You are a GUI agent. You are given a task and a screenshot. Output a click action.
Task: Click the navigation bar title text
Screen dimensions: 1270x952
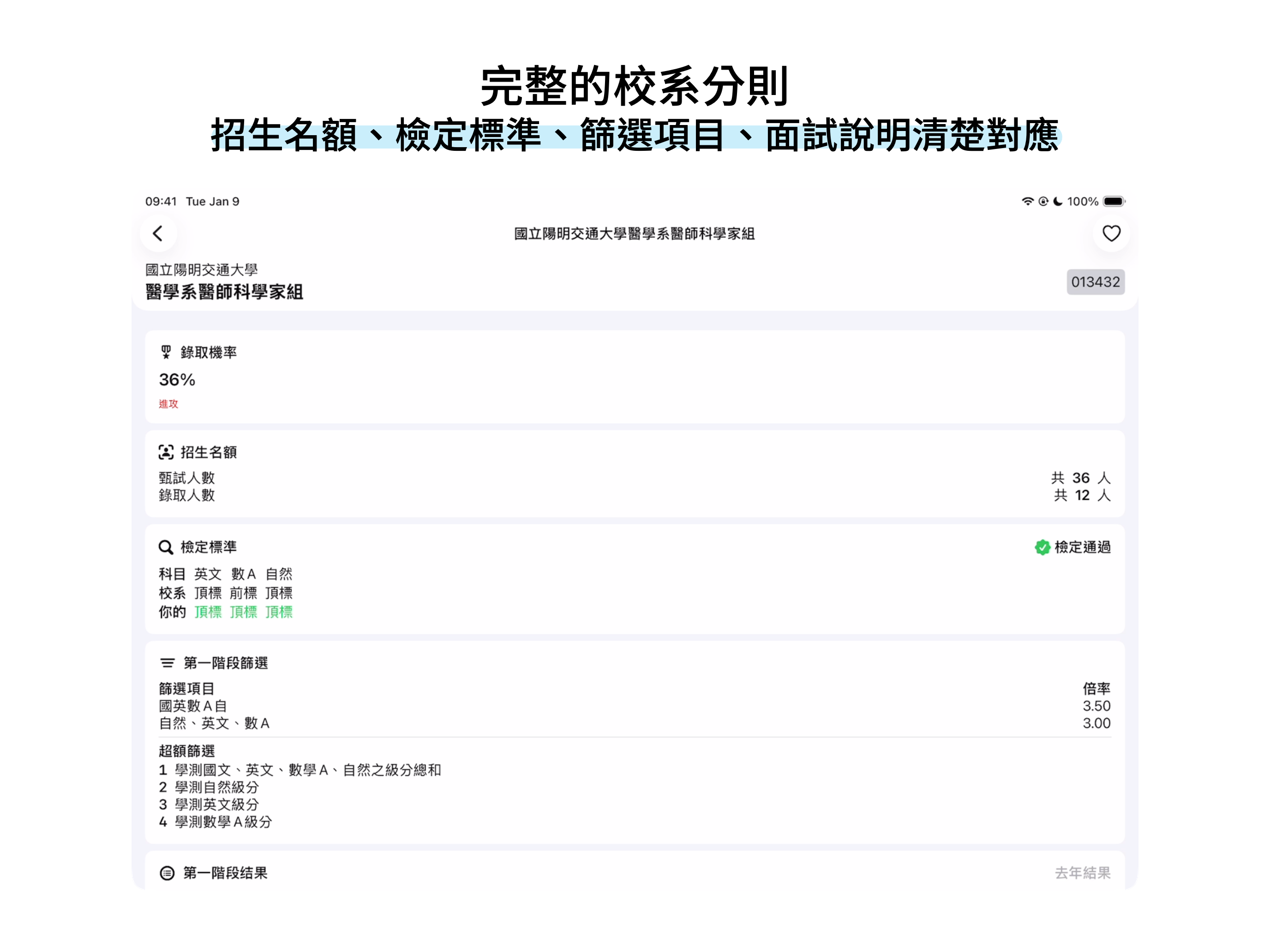635,233
